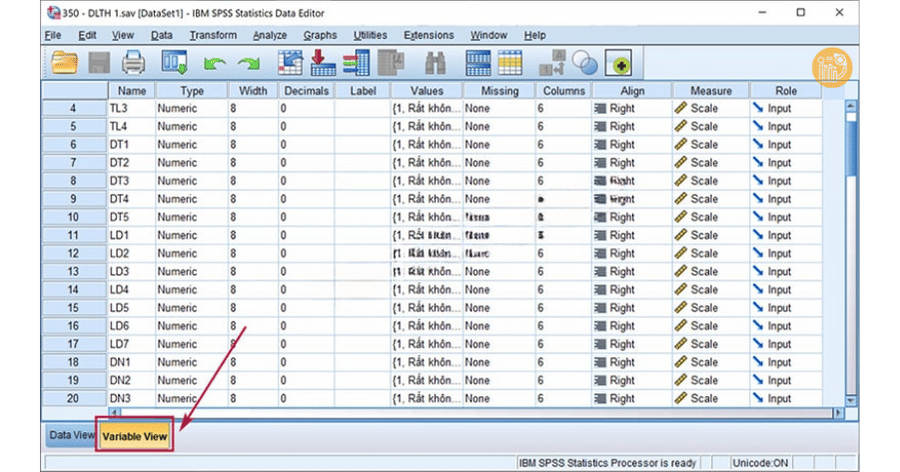Image resolution: width=900 pixels, height=472 pixels.
Task: Click the variable name cell DN1
Action: pos(131,362)
